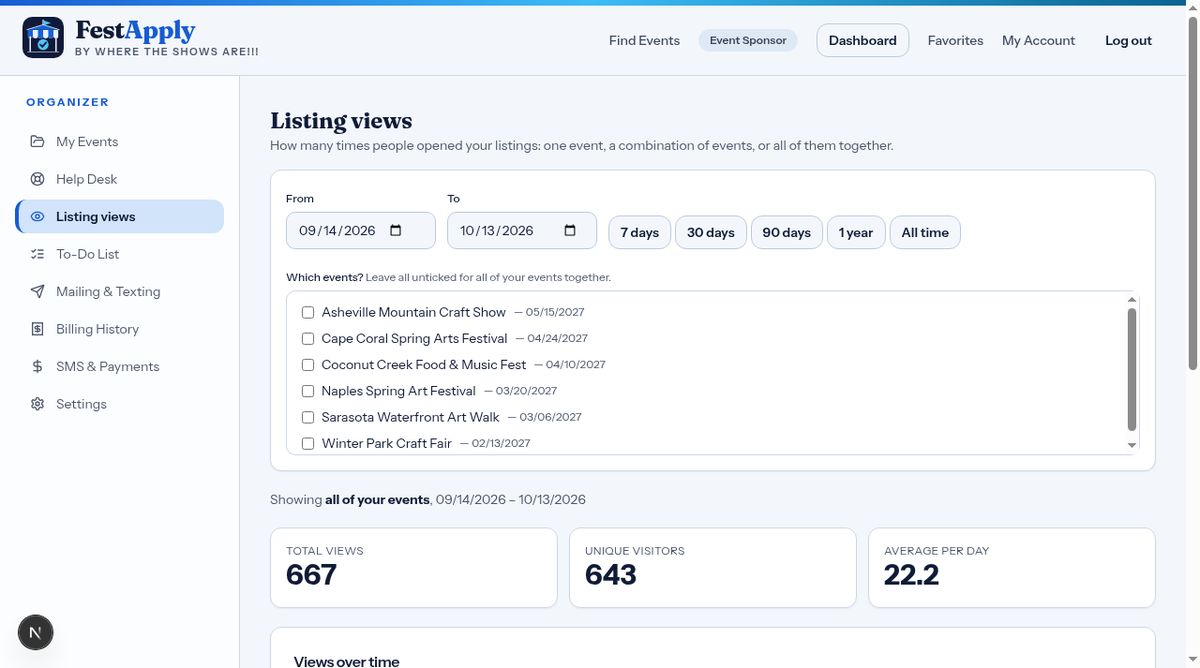Image resolution: width=1200 pixels, height=668 pixels.
Task: Tick the Cape Coral Spring Arts Festival checkbox
Action: pyautogui.click(x=308, y=338)
